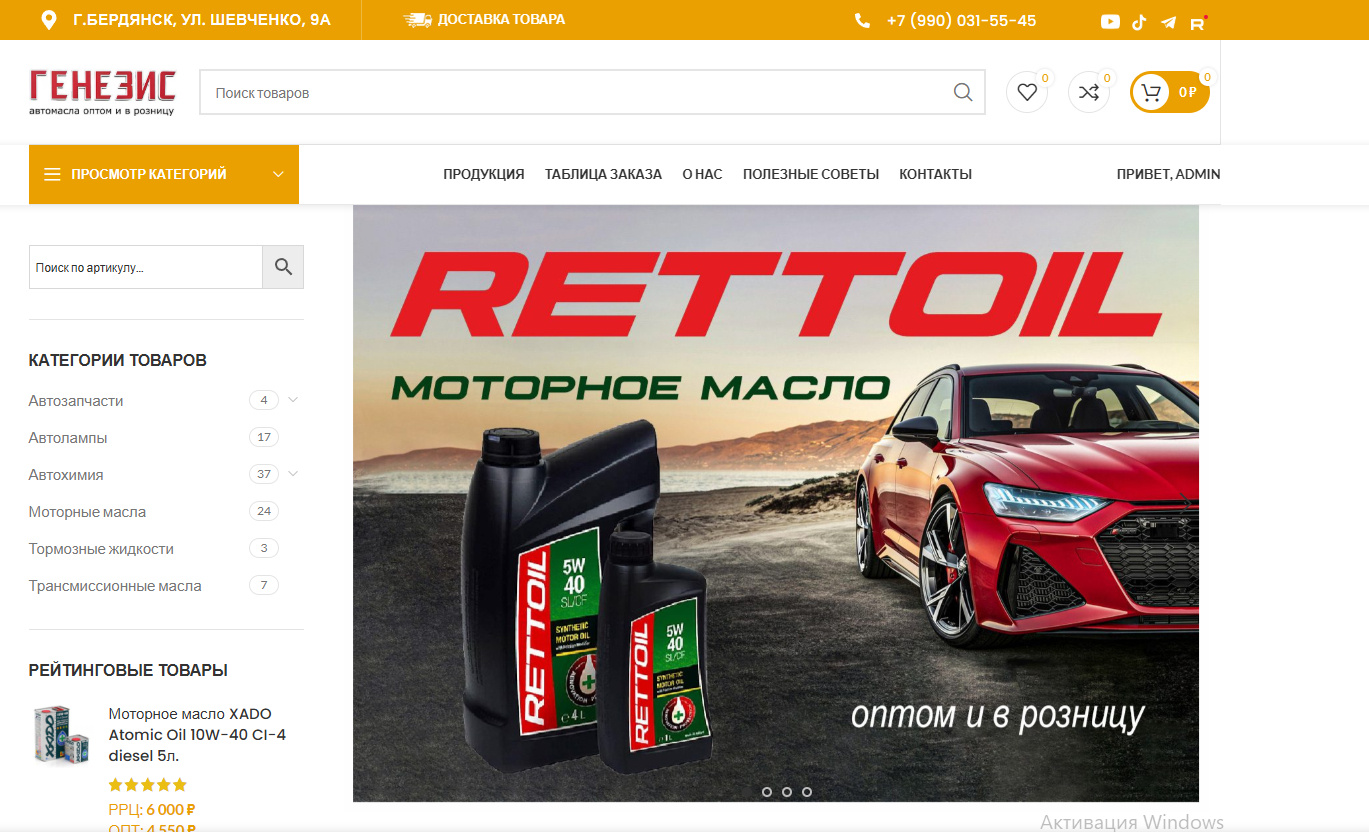Open the Моторное масло XADO Atomic Oil product title
This screenshot has width=1369, height=832.
click(x=197, y=735)
